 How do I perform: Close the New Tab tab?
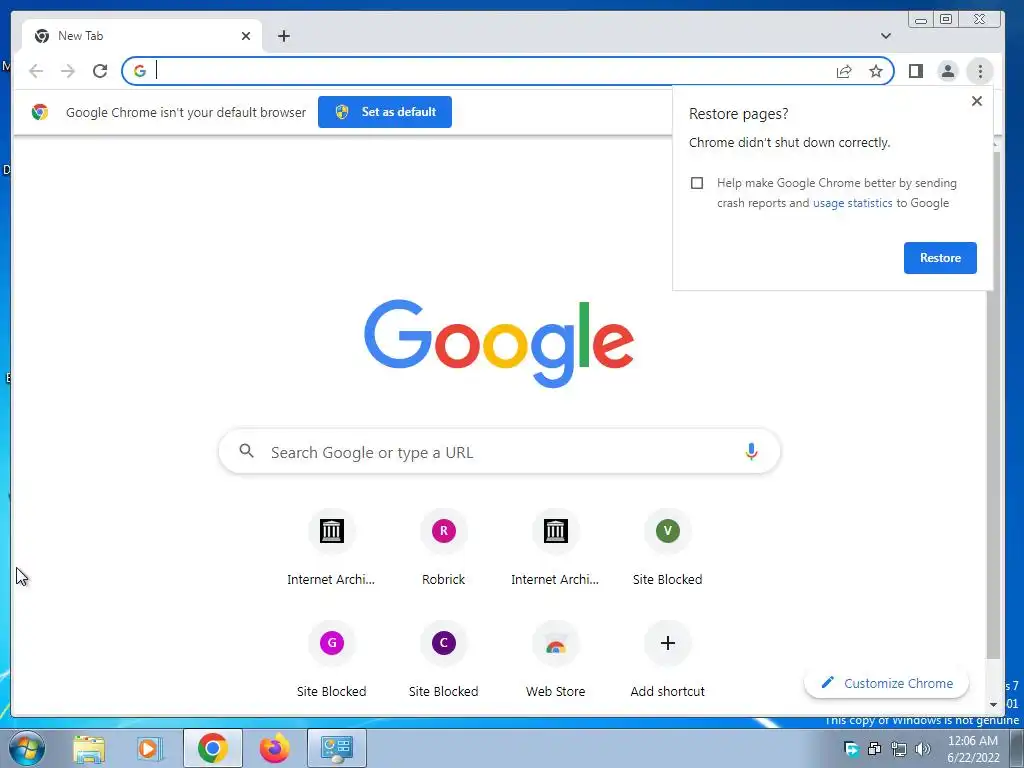tap(246, 36)
